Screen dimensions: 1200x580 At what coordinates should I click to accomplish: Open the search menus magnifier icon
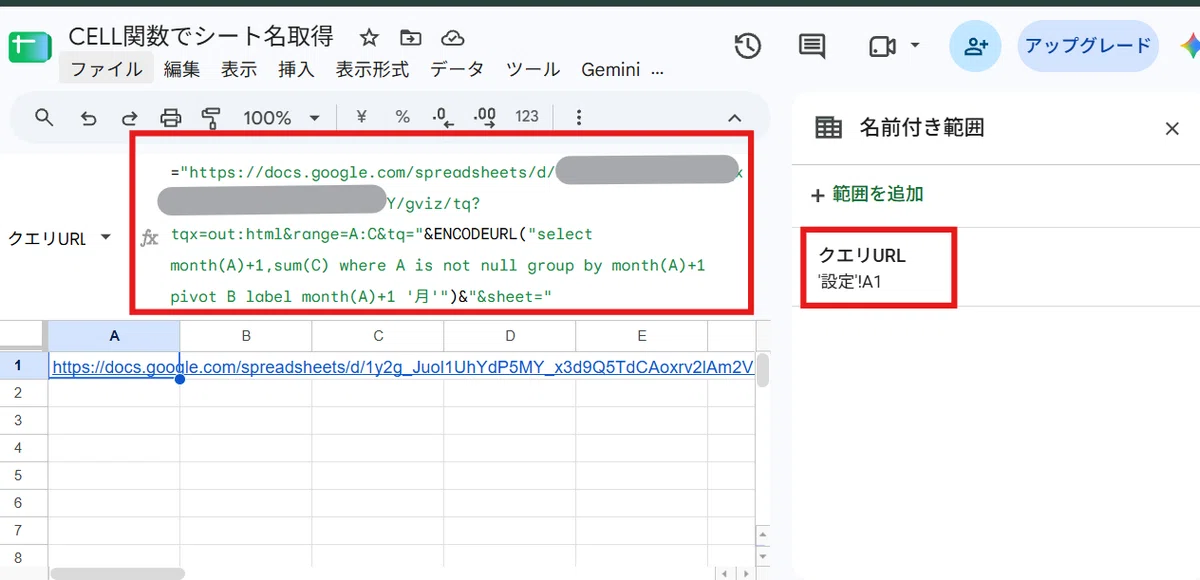point(44,118)
